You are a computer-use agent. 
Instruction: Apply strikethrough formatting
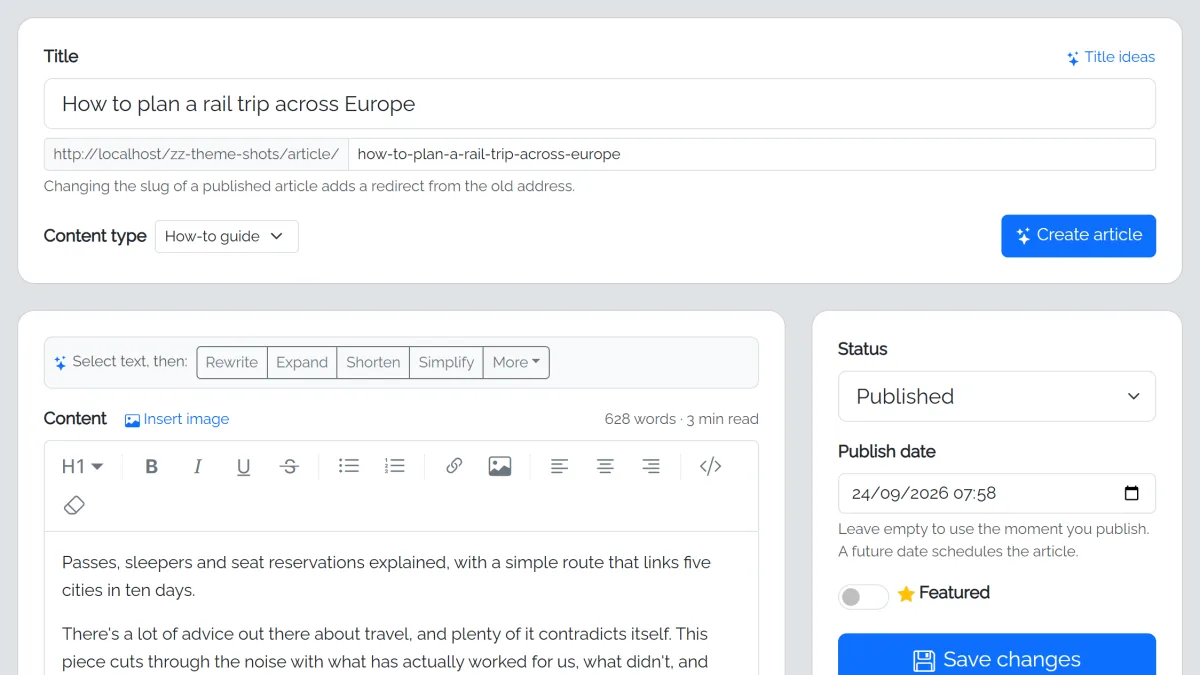point(289,466)
